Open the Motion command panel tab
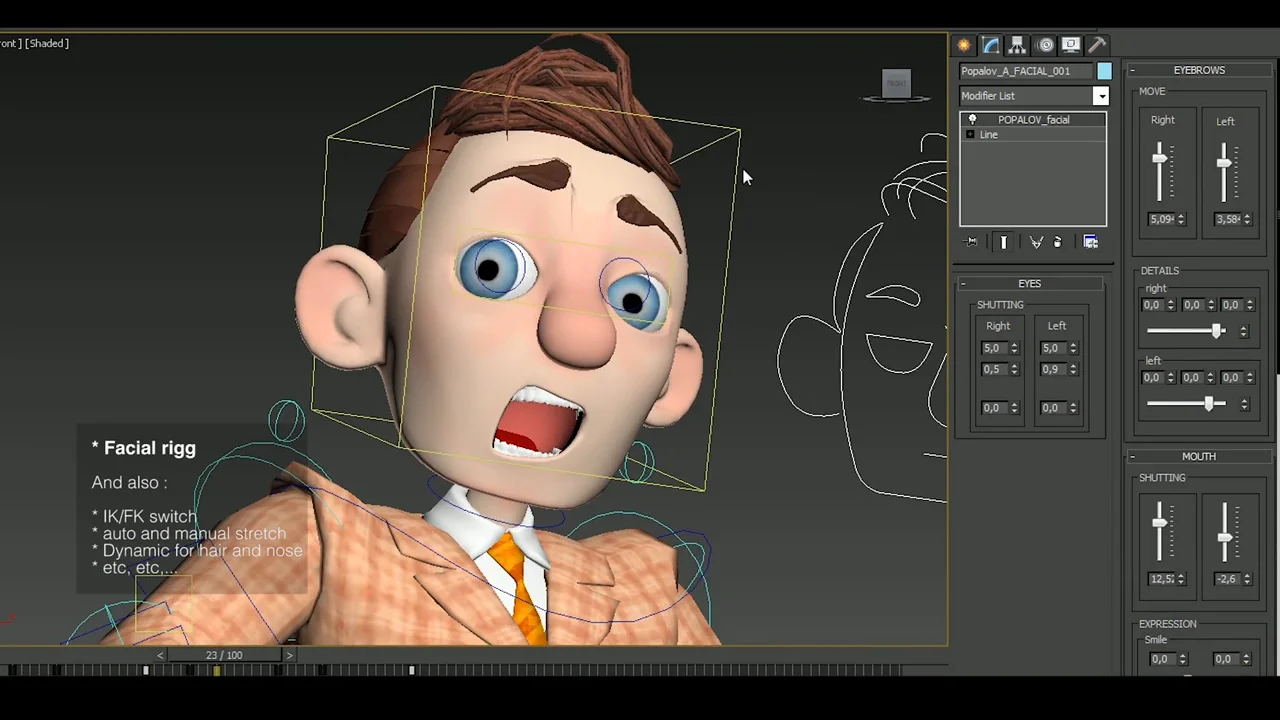The height and width of the screenshot is (720, 1280). point(1045,45)
